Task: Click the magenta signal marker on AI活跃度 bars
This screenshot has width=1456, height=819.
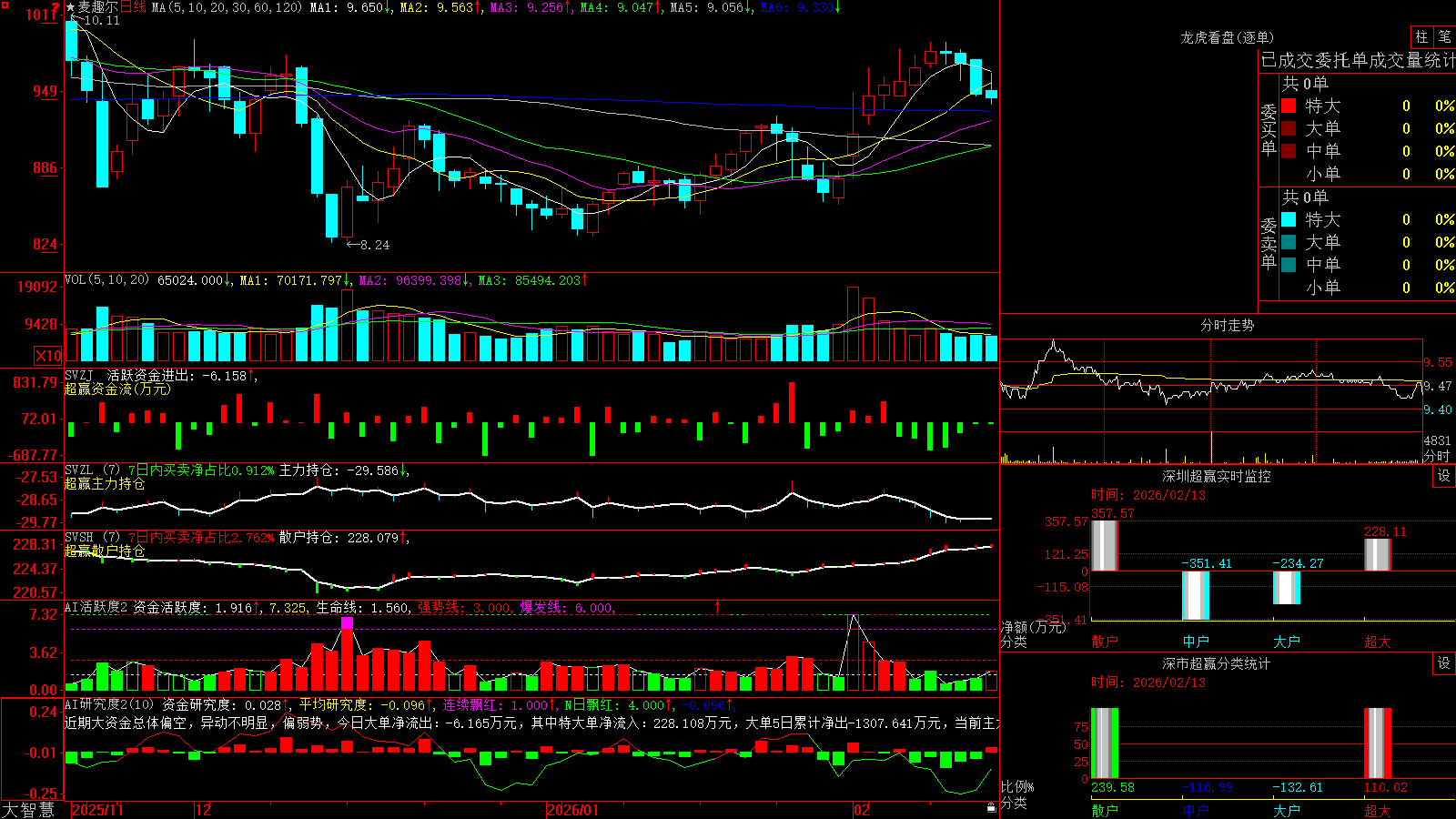Action: (347, 623)
